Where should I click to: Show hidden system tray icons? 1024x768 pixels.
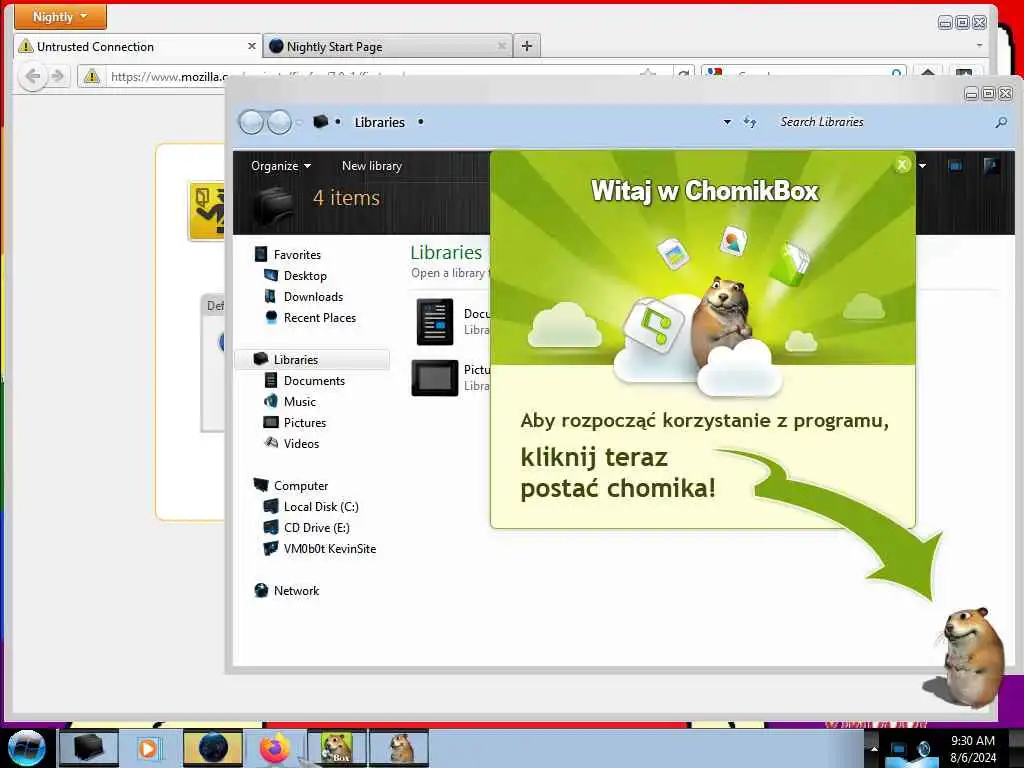(x=874, y=748)
